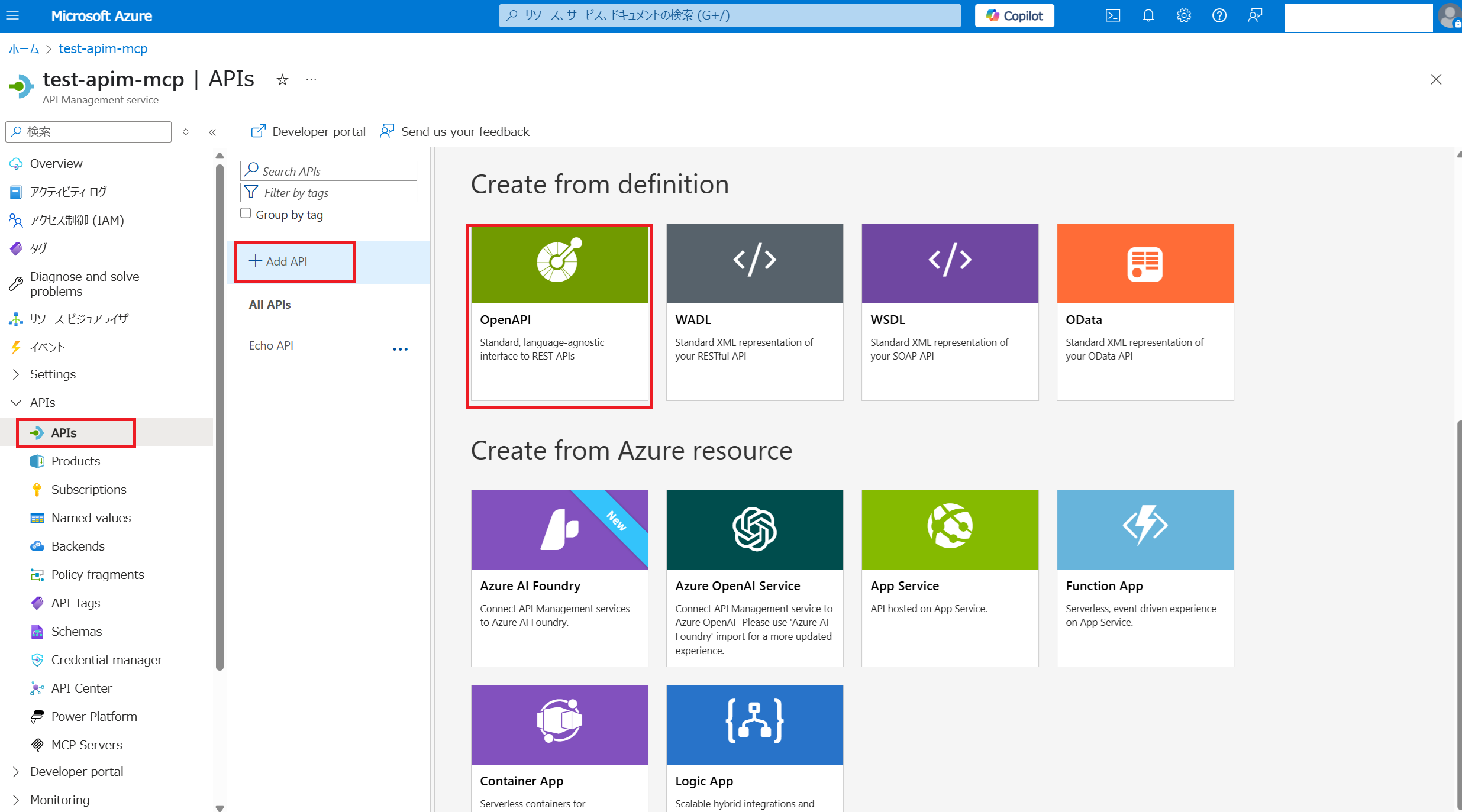Open Schemas in sidebar
1462x812 pixels.
77,632
